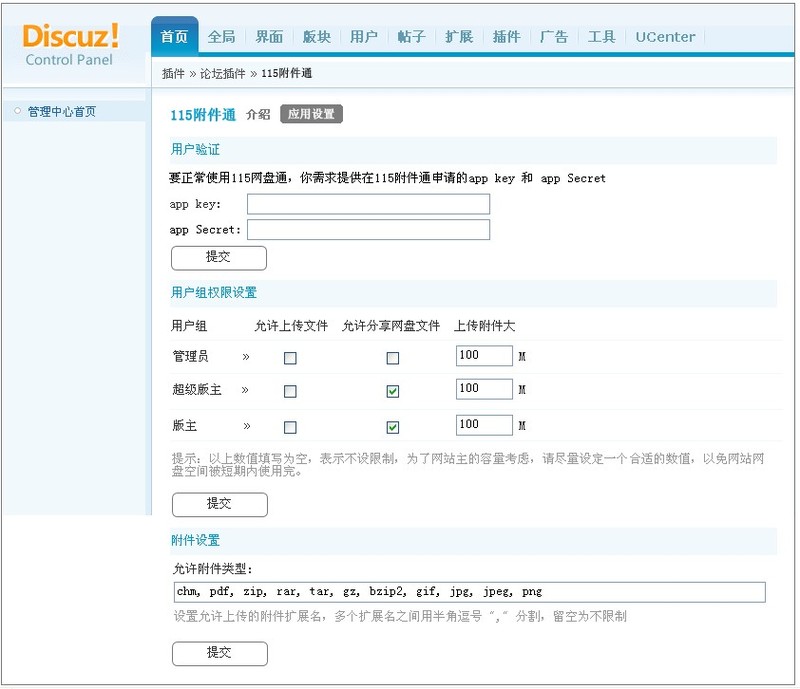Uncheck 允许分享网盘文件 for 版主
This screenshot has width=800, height=689.
point(393,427)
